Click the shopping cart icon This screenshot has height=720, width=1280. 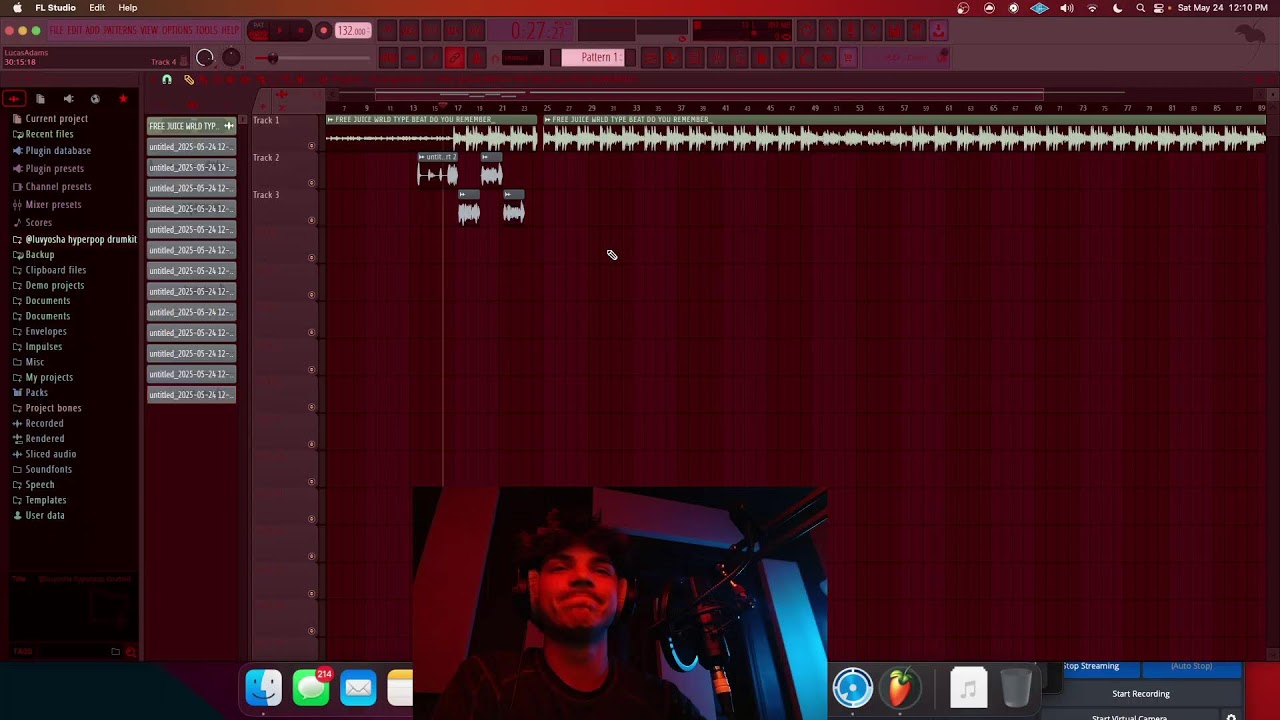pyautogui.click(x=849, y=58)
